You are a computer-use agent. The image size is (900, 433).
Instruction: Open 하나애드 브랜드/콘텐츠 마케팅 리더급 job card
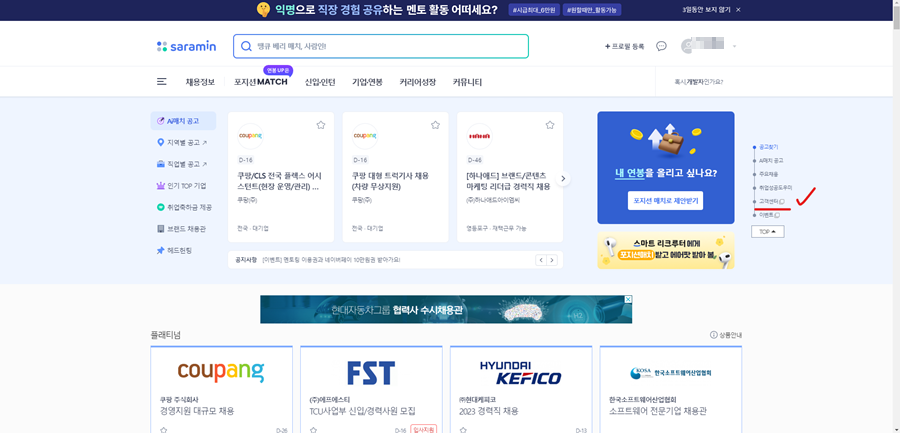click(x=510, y=177)
